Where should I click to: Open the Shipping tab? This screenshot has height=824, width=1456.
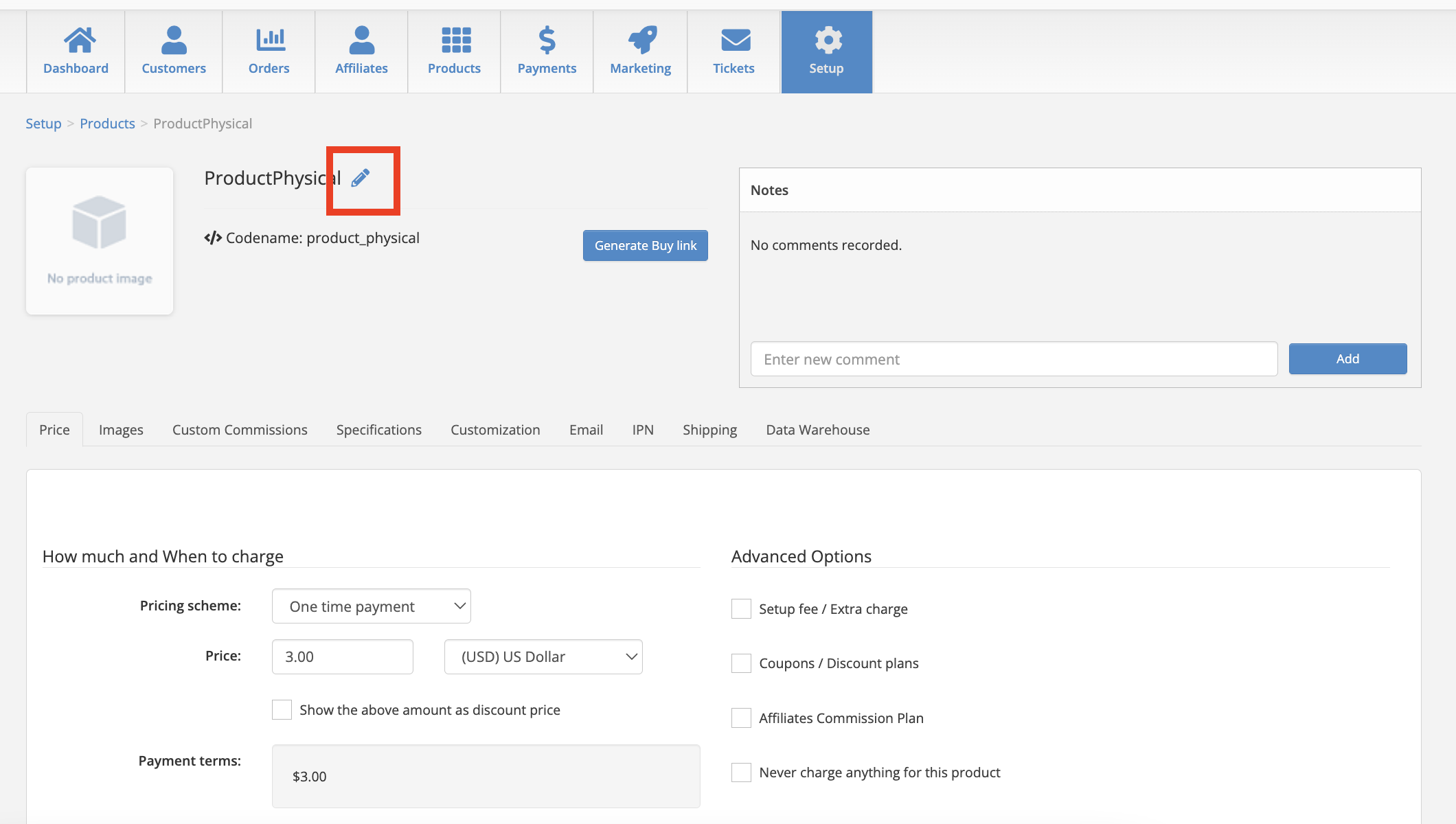(709, 429)
